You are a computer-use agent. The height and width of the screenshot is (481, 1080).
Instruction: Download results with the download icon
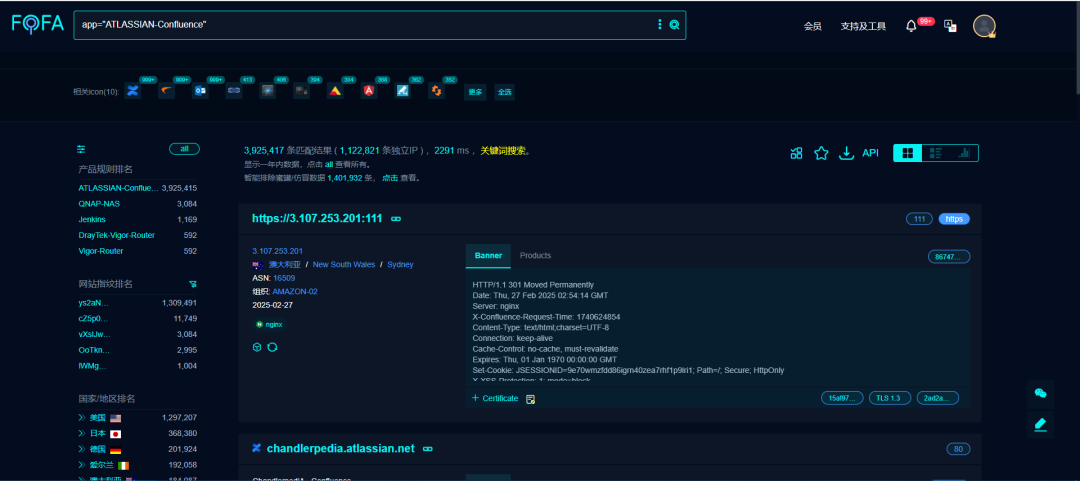pyautogui.click(x=847, y=153)
